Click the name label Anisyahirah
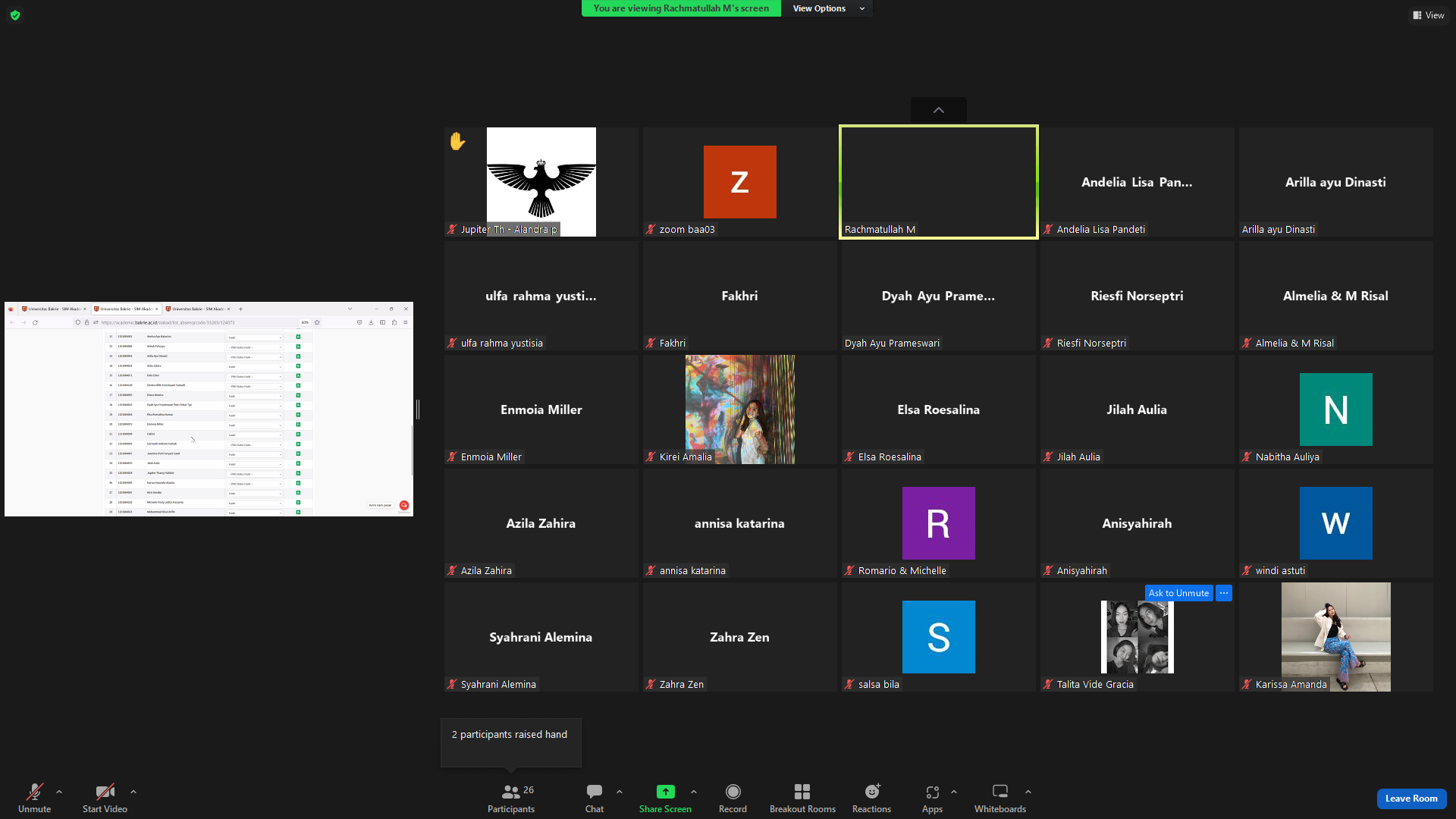This screenshot has width=1456, height=819. 1082,570
